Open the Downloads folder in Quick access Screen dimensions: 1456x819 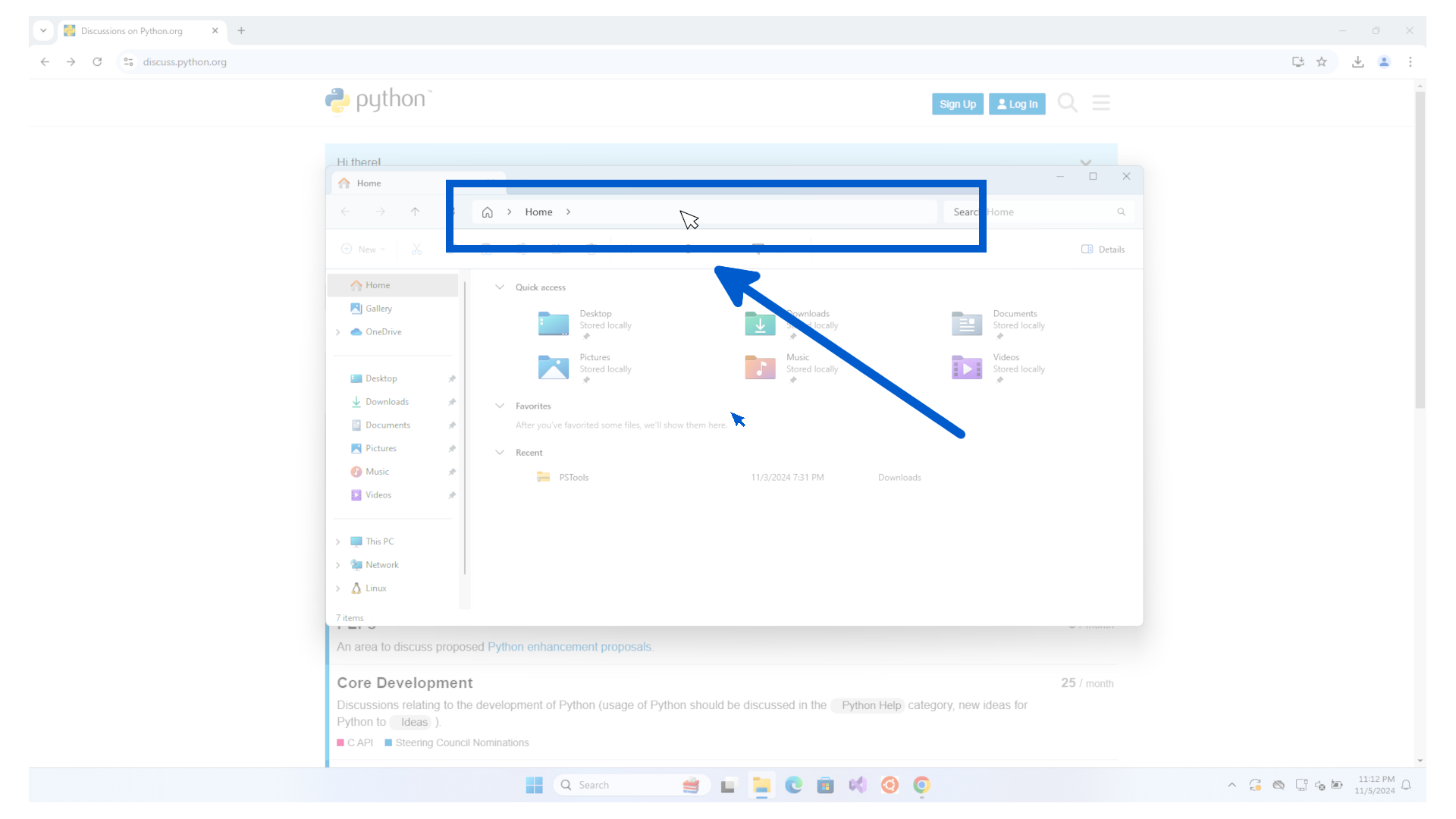point(761,324)
